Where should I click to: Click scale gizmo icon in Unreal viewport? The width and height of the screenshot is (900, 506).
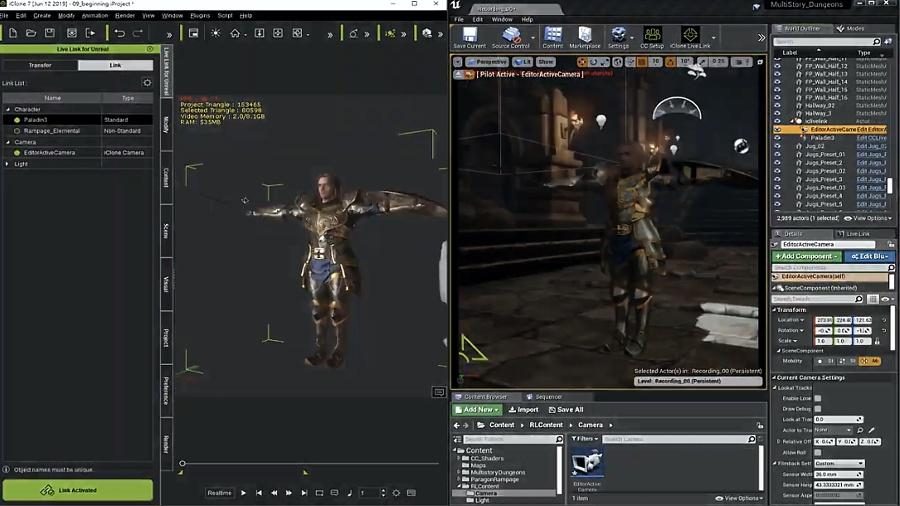(x=604, y=62)
